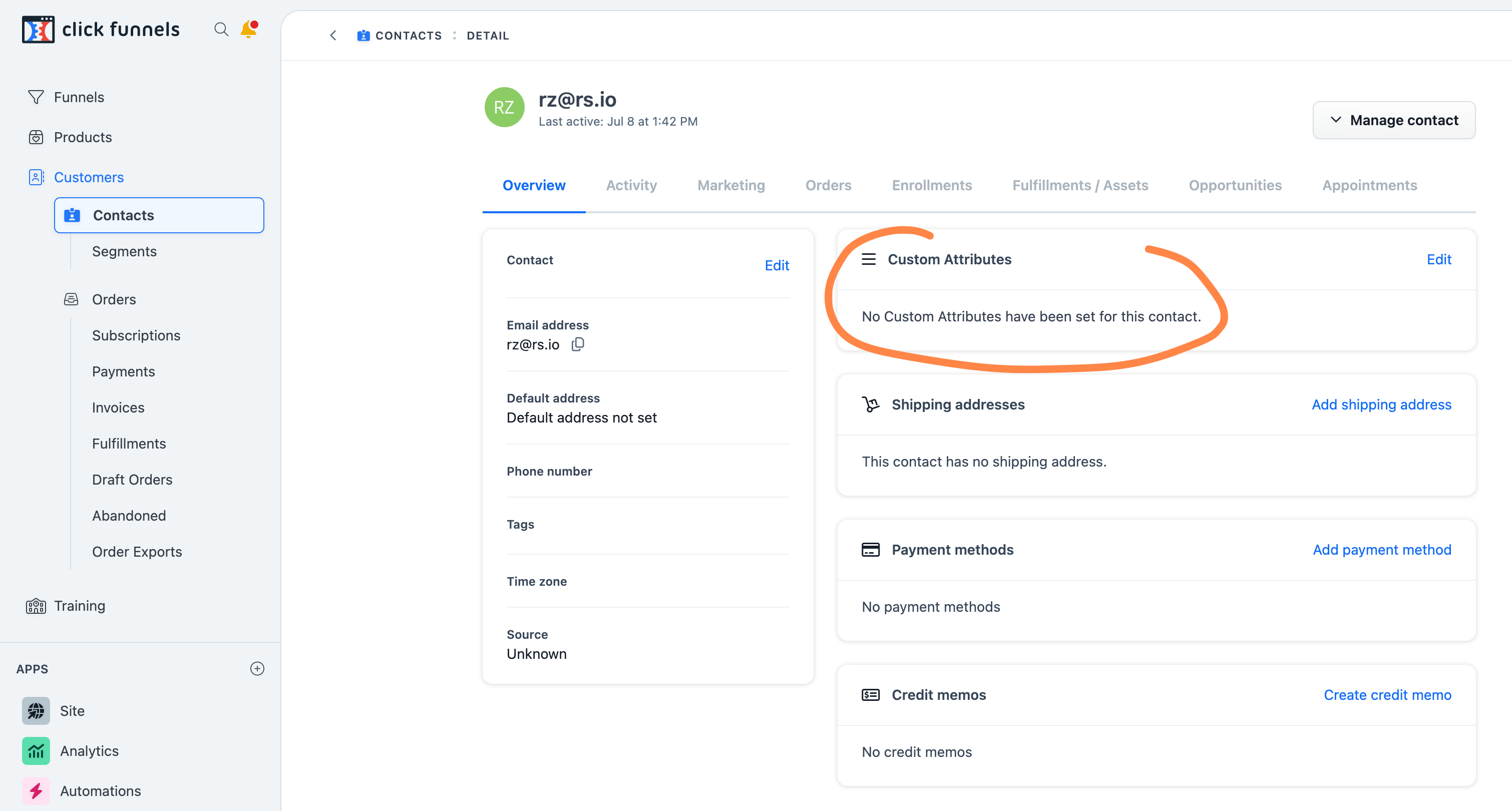Click the Customers address book icon

(x=36, y=177)
